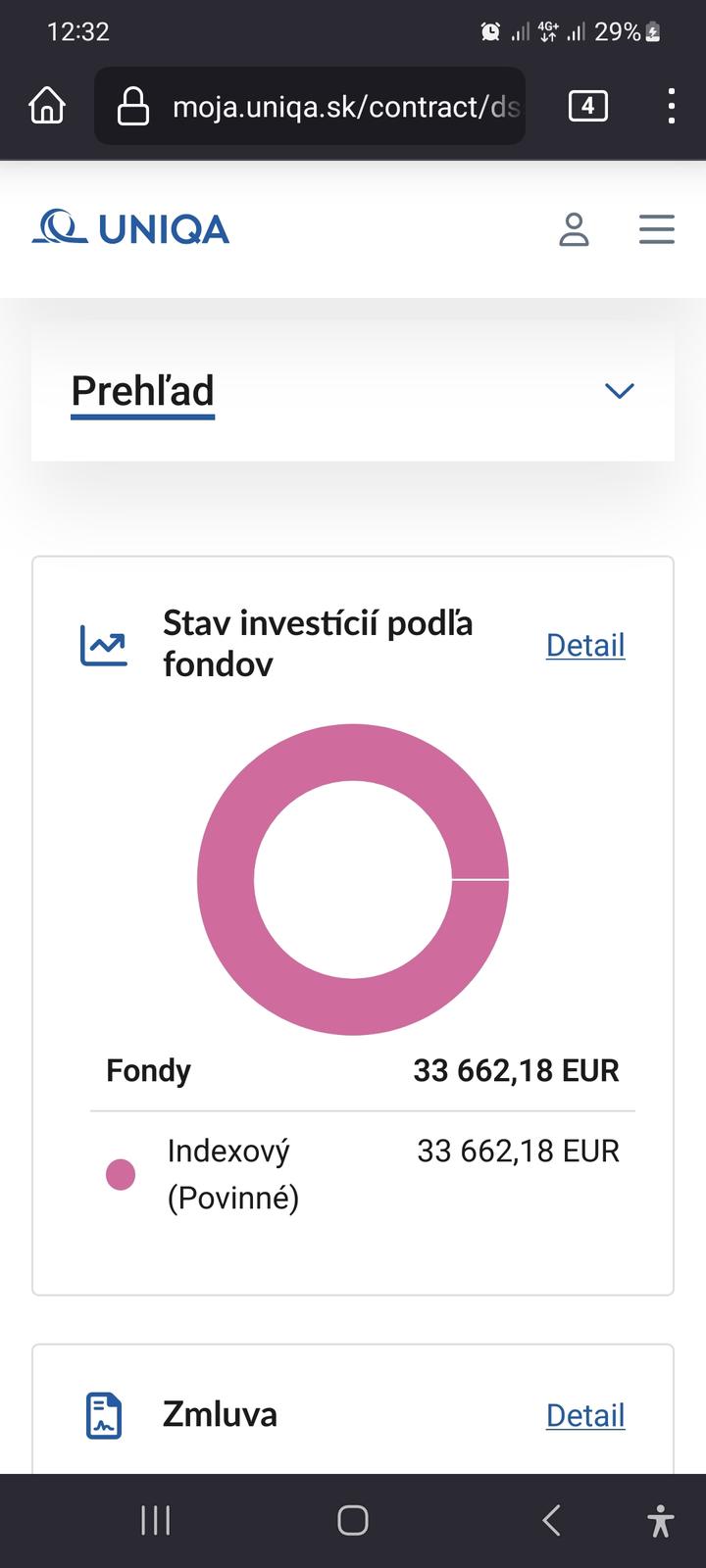Open the browser tab switcher showing 4
The height and width of the screenshot is (1568, 706).
587,106
